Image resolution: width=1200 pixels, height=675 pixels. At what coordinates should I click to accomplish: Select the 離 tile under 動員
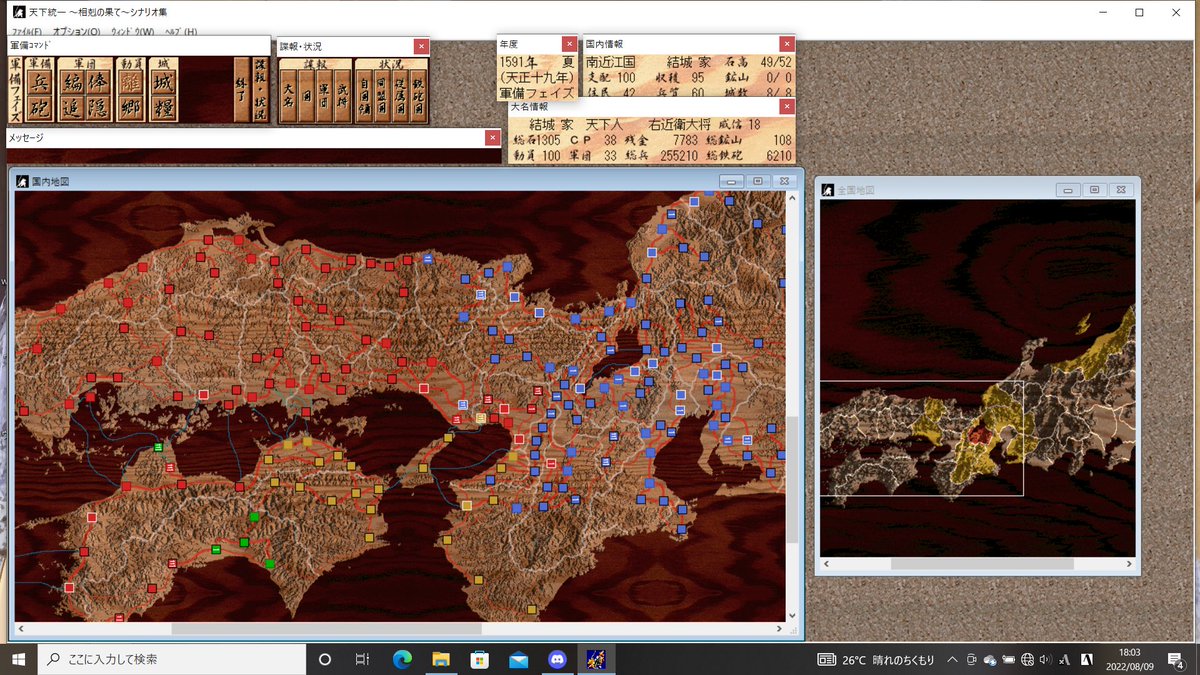click(x=131, y=82)
